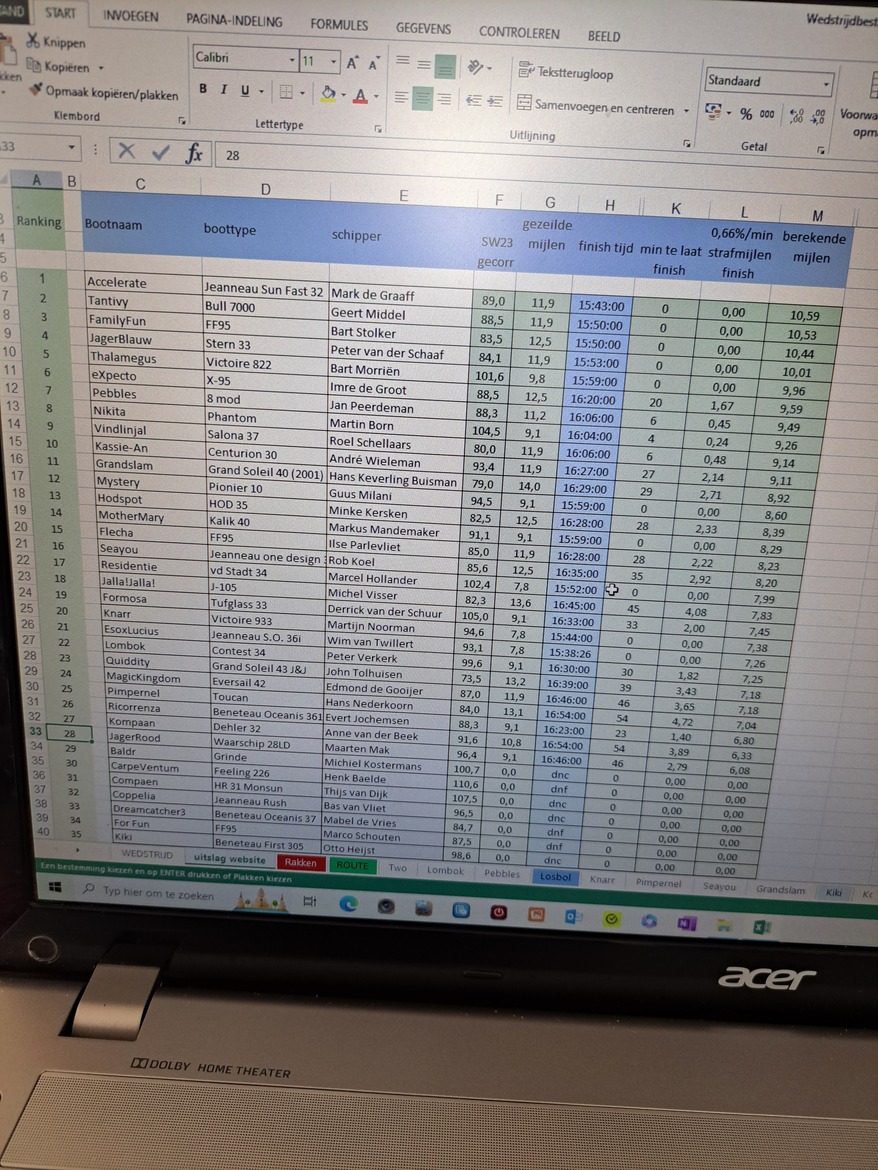878x1170 pixels.
Task: Click the insert function fx icon
Action: pyautogui.click(x=194, y=153)
